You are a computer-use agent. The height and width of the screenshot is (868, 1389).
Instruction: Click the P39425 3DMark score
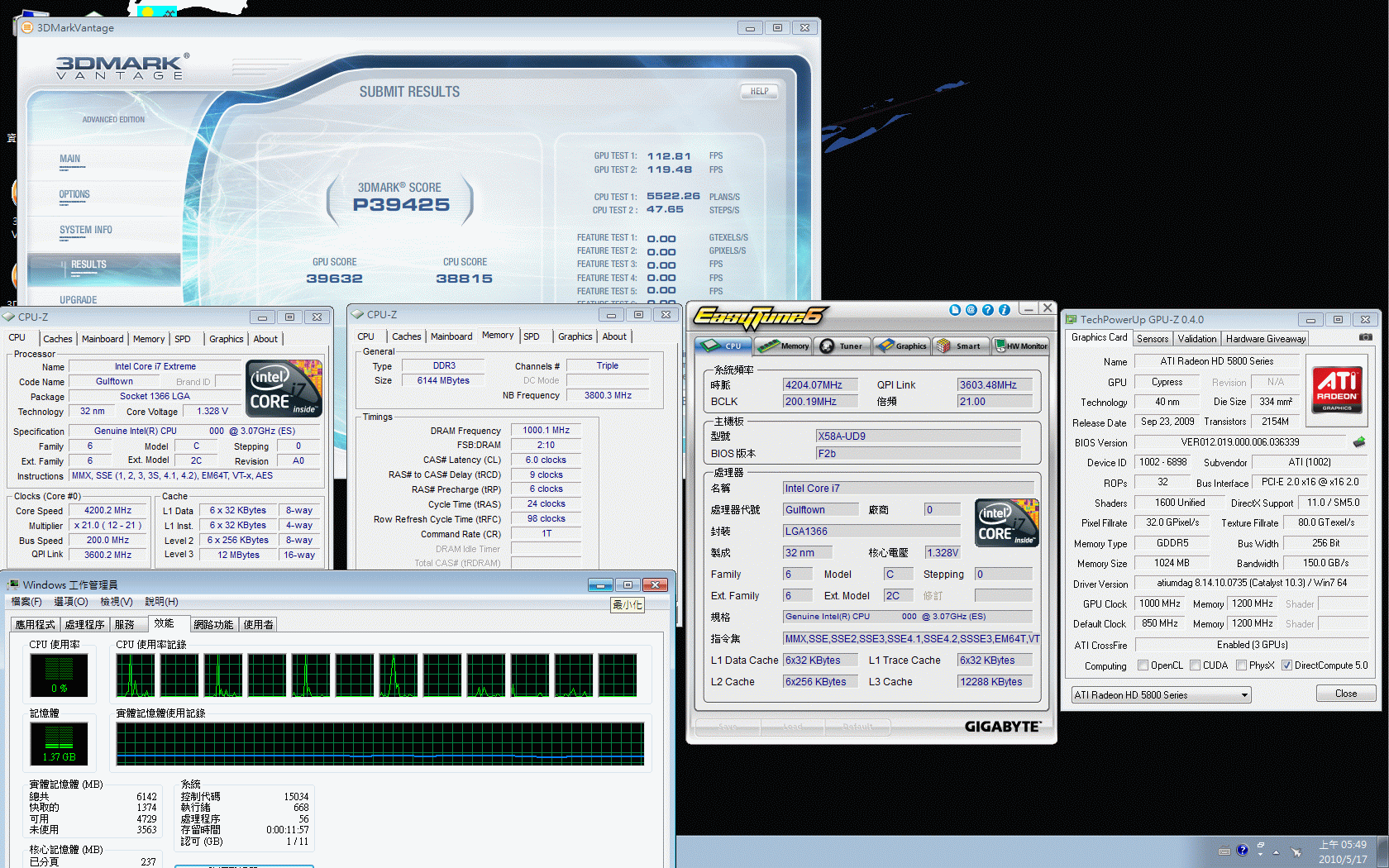401,204
